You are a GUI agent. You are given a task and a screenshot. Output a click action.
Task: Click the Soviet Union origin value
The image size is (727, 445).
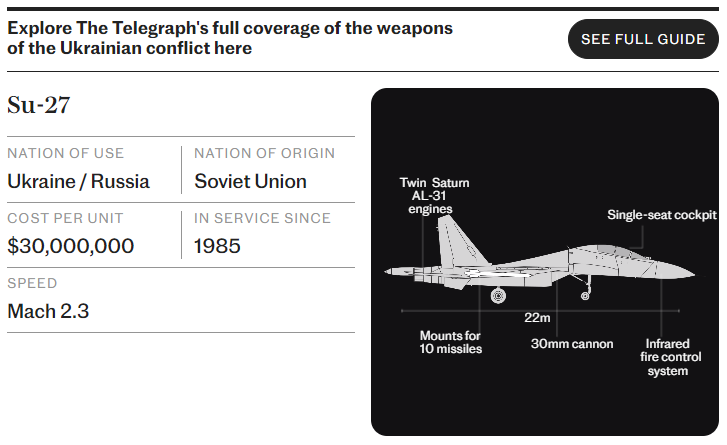[250, 181]
